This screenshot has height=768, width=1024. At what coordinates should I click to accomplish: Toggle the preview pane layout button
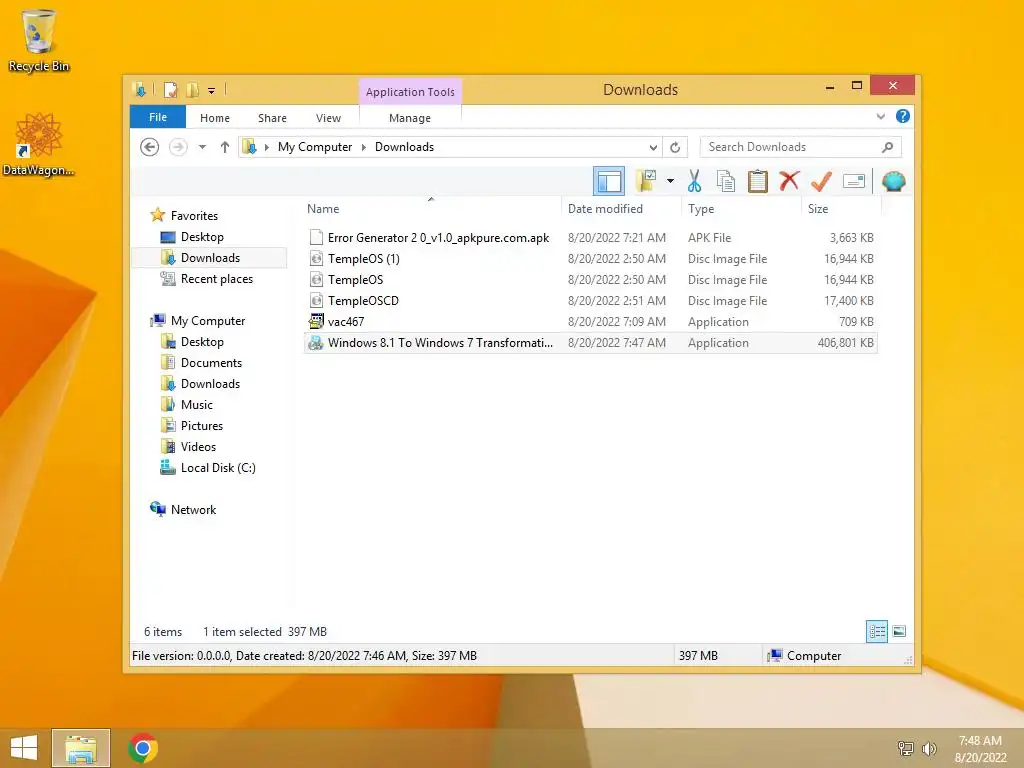coord(609,182)
